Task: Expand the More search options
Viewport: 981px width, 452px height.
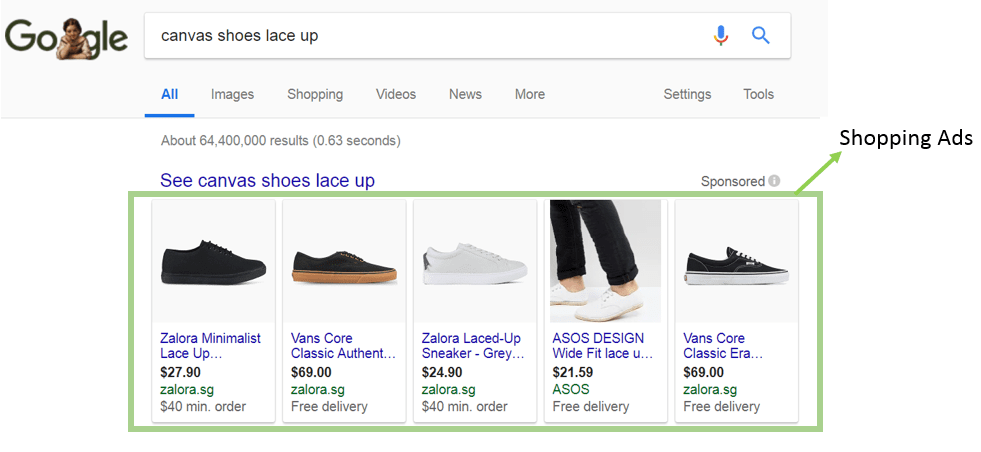Action: [x=530, y=94]
